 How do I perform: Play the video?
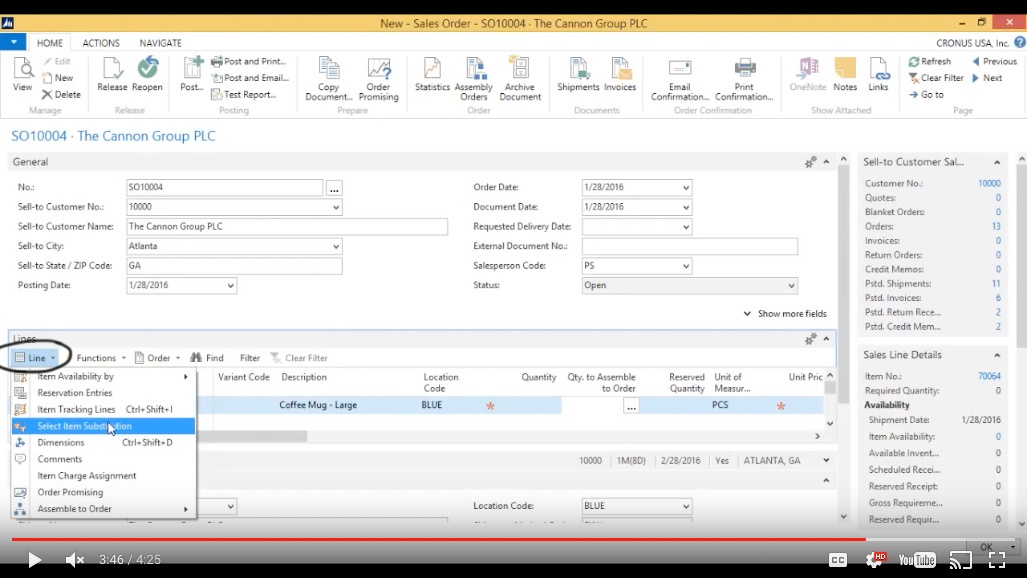[34, 560]
